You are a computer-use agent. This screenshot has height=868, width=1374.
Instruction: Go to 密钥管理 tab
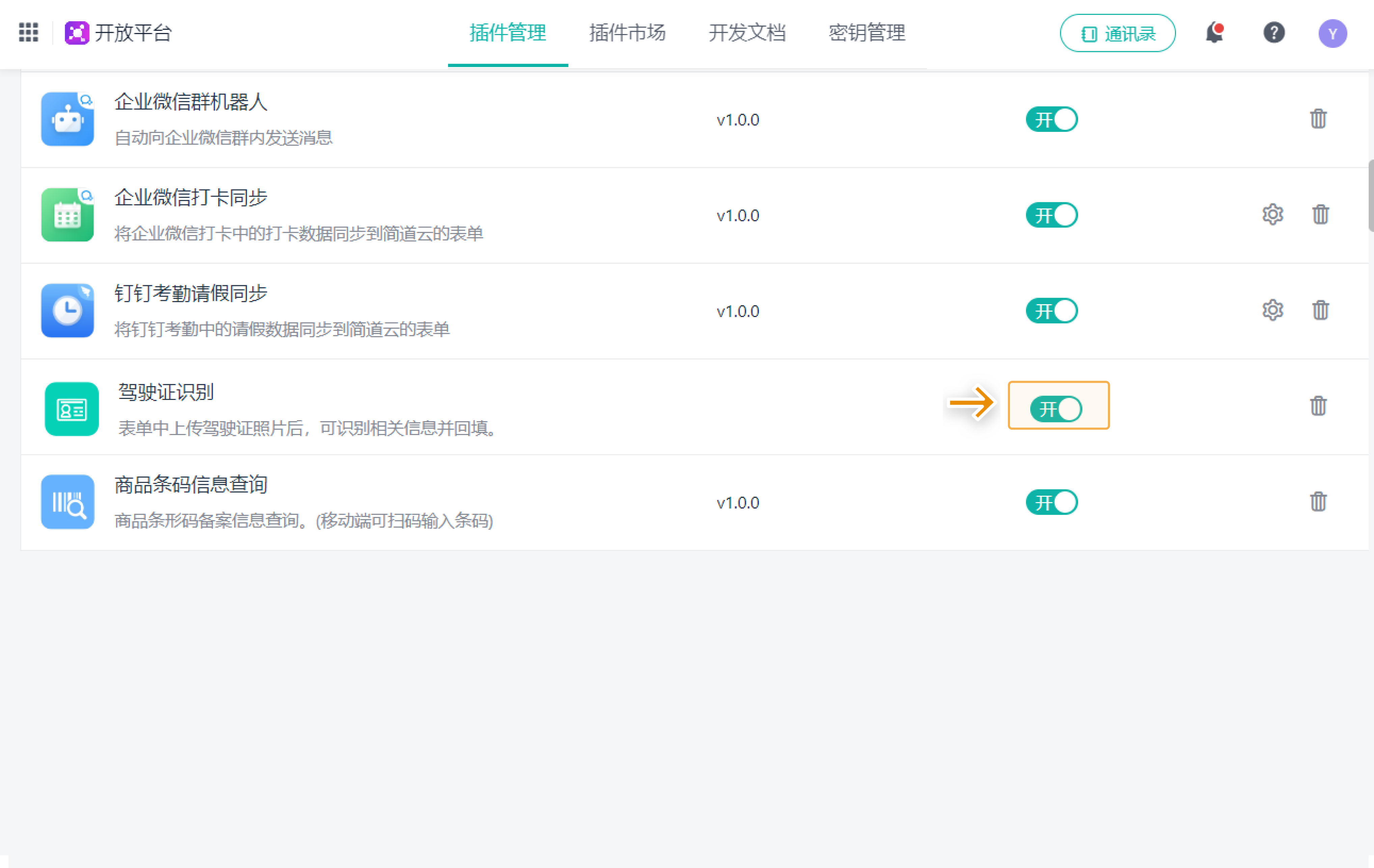(x=867, y=33)
